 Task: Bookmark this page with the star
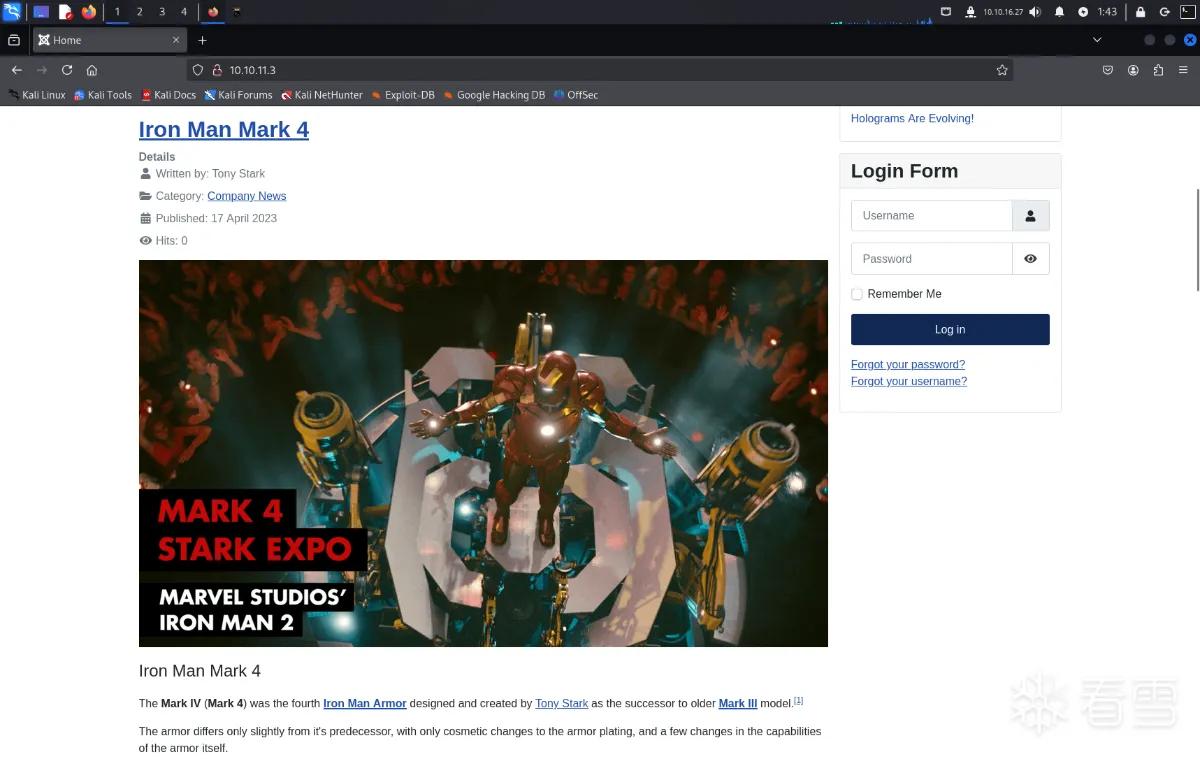[x=1001, y=70]
